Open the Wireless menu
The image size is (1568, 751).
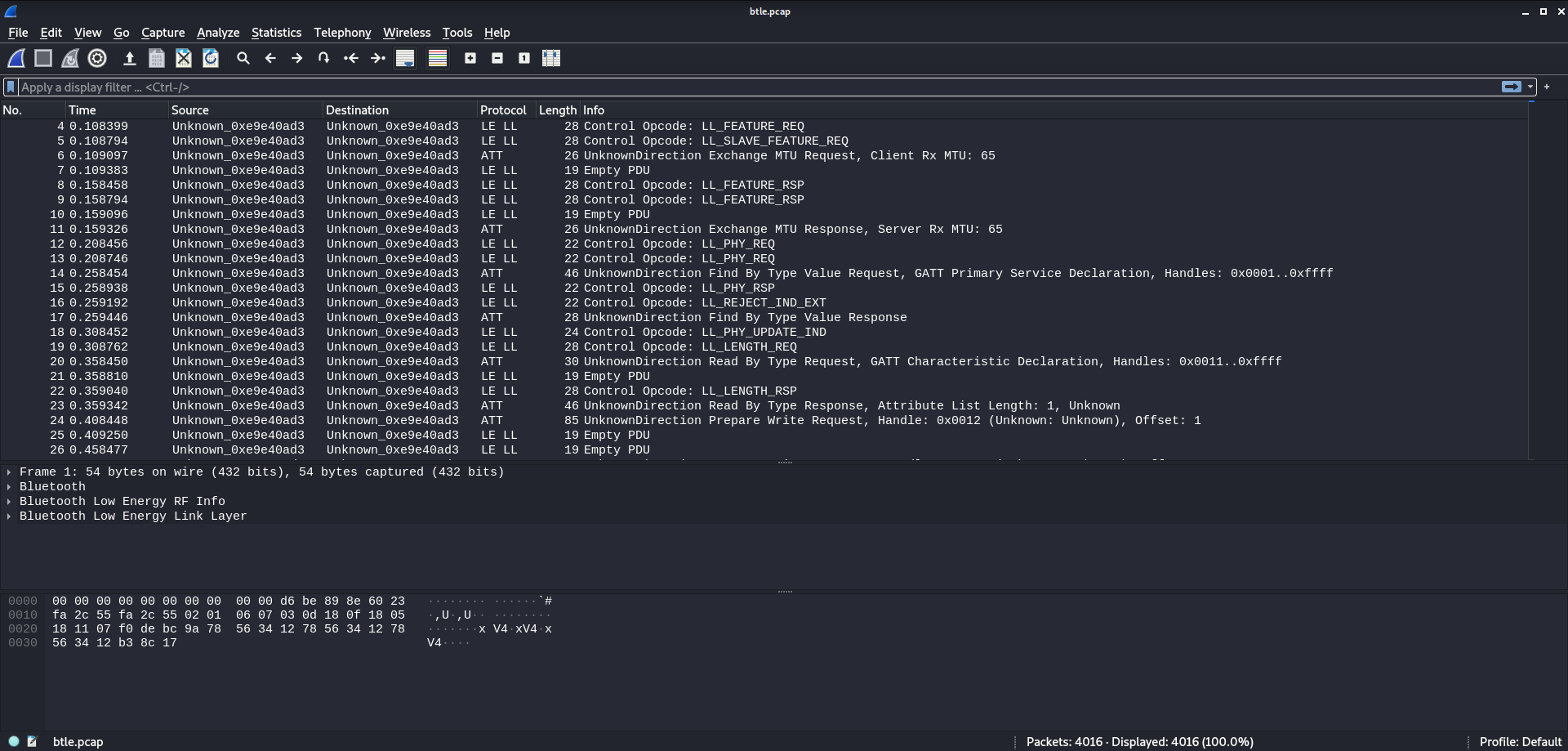tap(407, 33)
